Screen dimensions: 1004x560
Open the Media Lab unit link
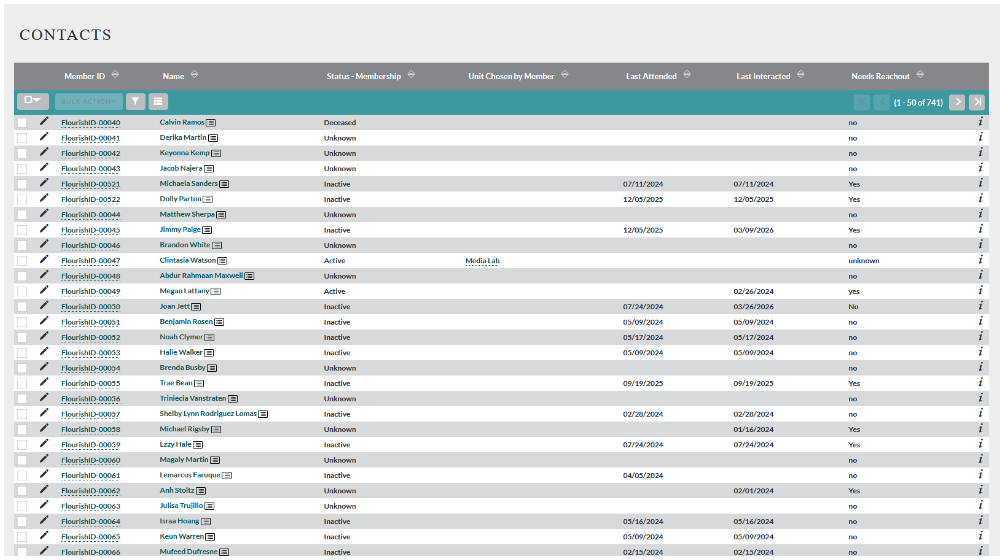[482, 261]
